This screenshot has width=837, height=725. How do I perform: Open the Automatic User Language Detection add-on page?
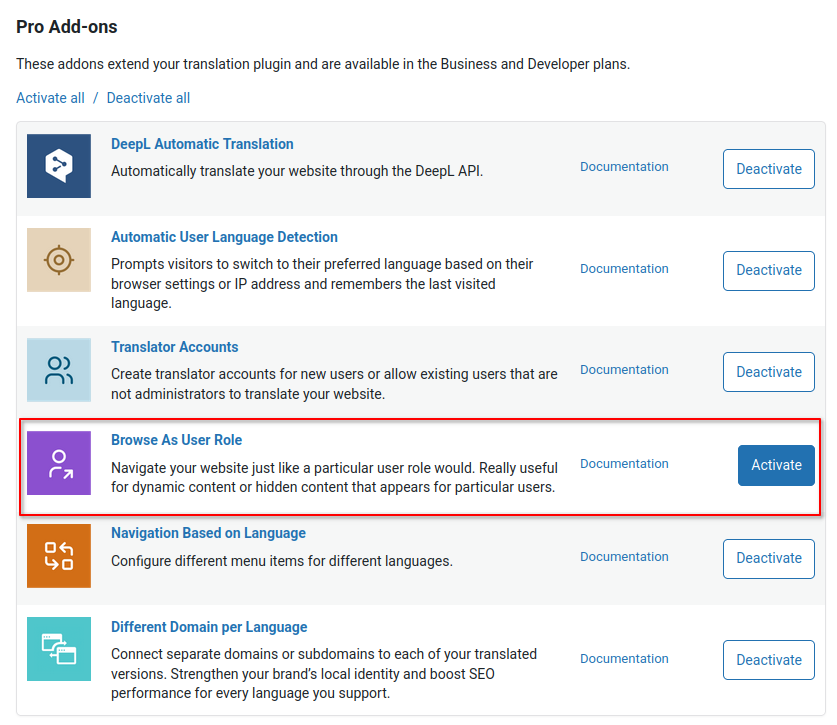(x=224, y=237)
